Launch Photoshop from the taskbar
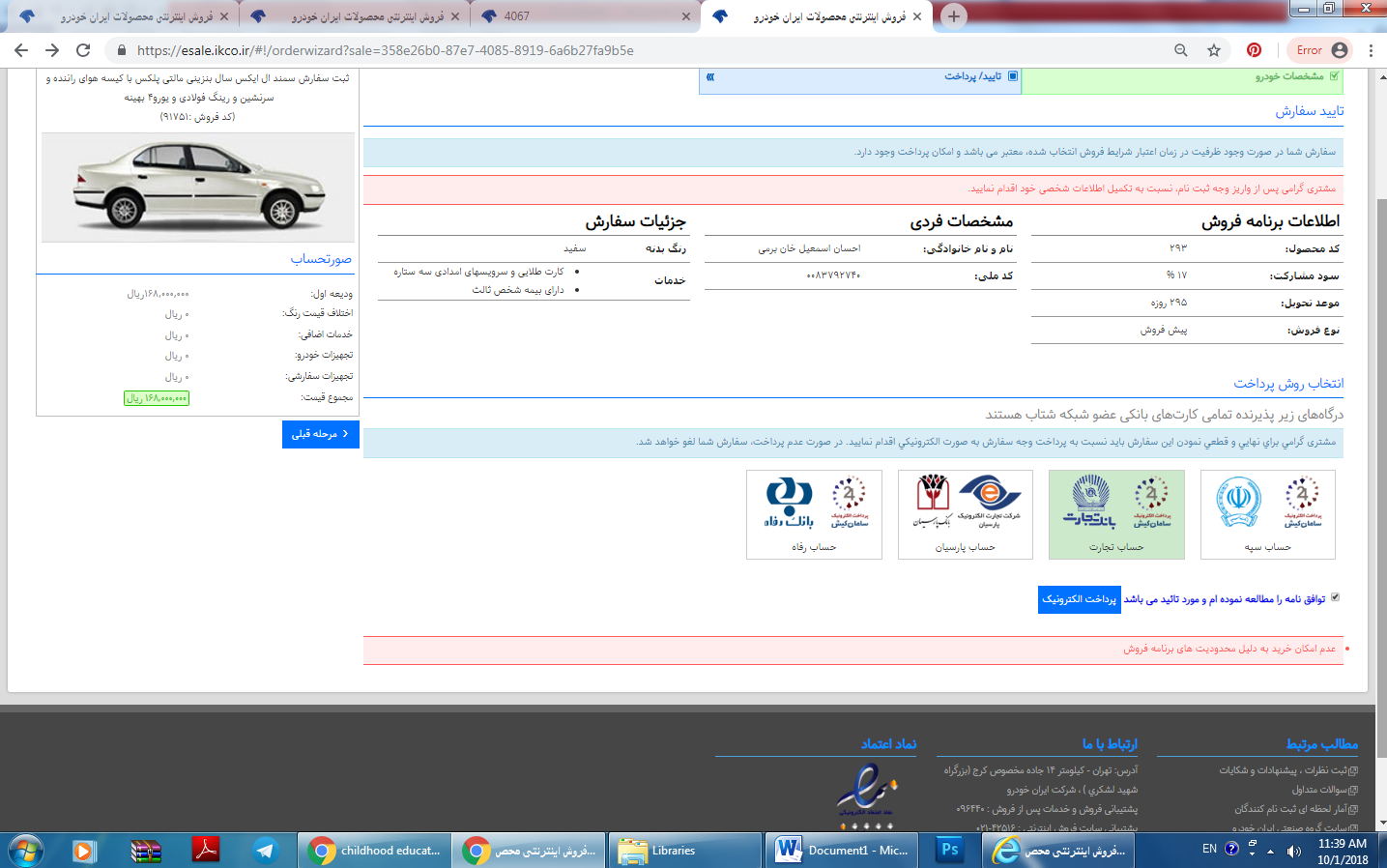The width and height of the screenshot is (1387, 868). tap(948, 850)
